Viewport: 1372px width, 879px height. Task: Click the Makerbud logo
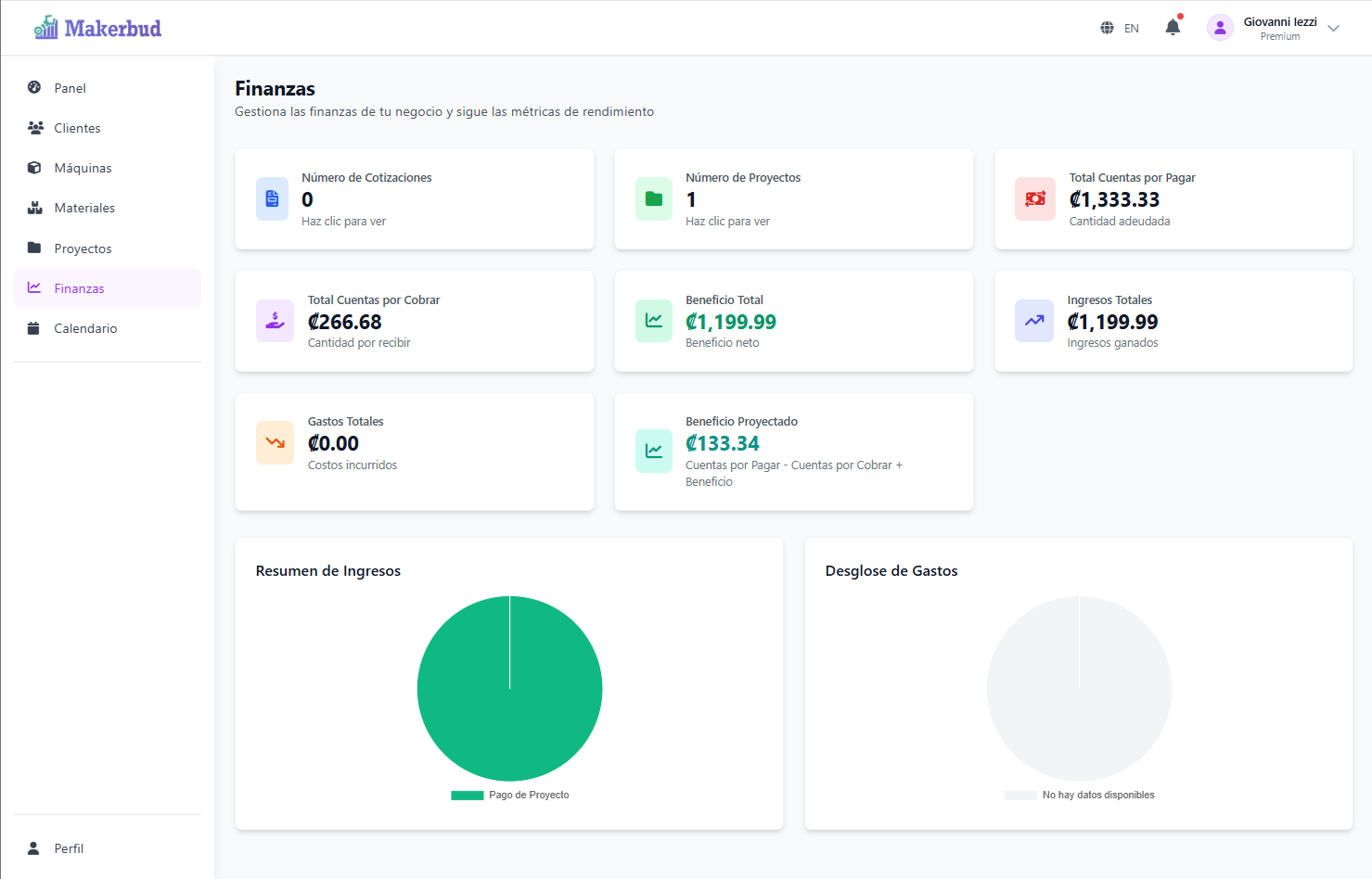coord(97,28)
